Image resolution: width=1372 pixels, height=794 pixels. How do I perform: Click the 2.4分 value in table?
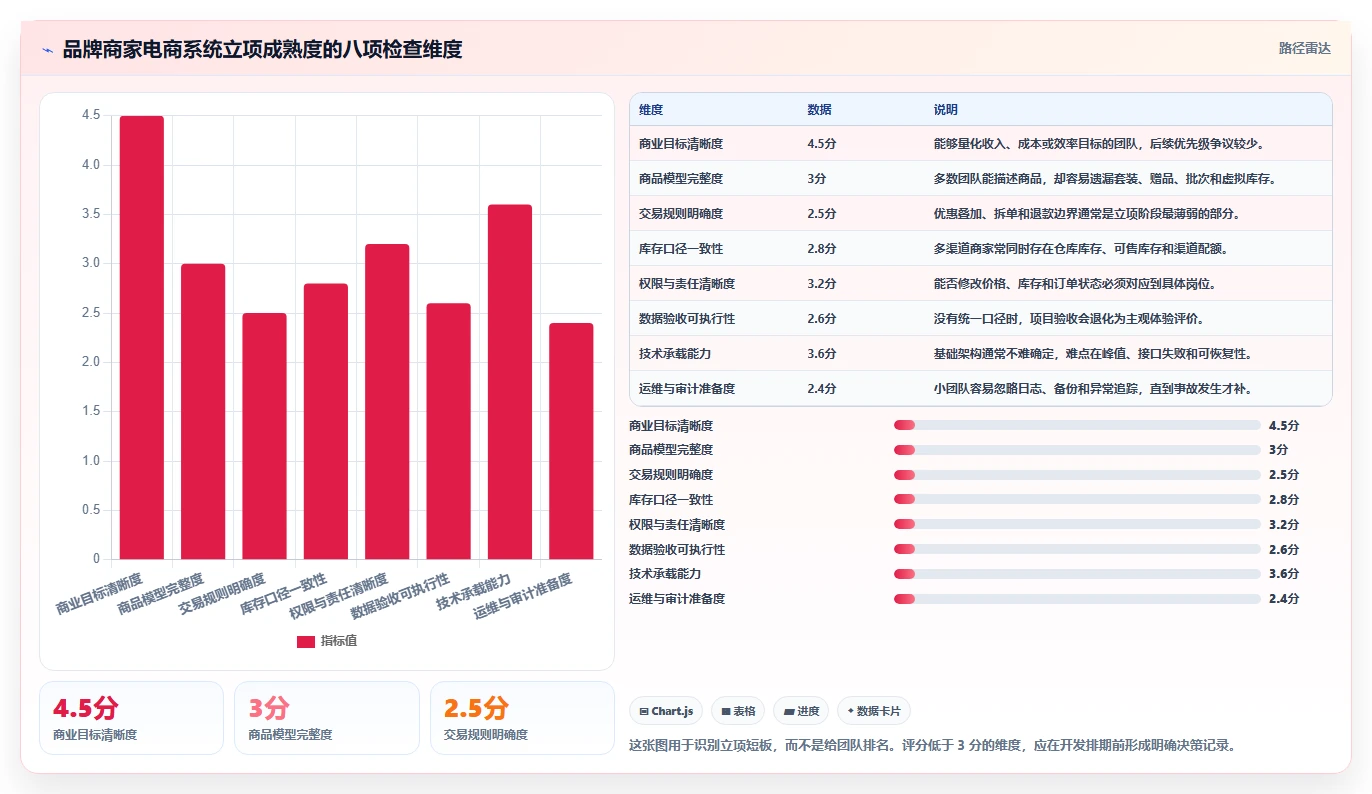[x=822, y=389]
